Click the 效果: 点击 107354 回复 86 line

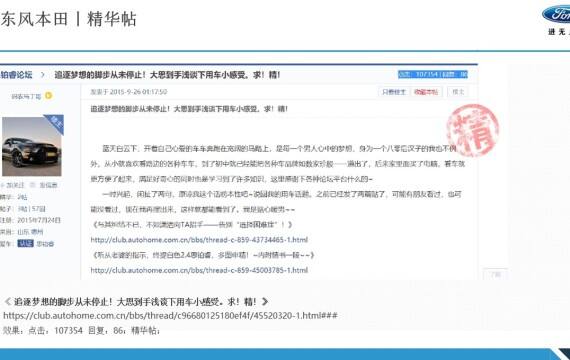(x=81, y=331)
